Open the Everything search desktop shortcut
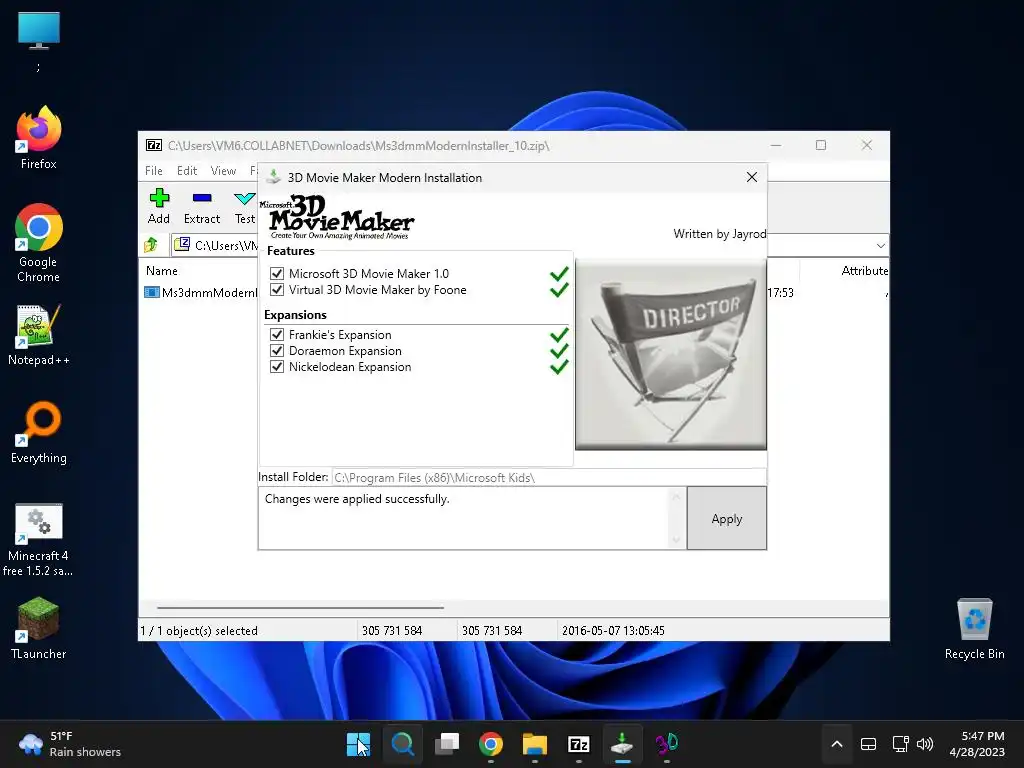This screenshot has width=1024, height=768. (x=39, y=432)
